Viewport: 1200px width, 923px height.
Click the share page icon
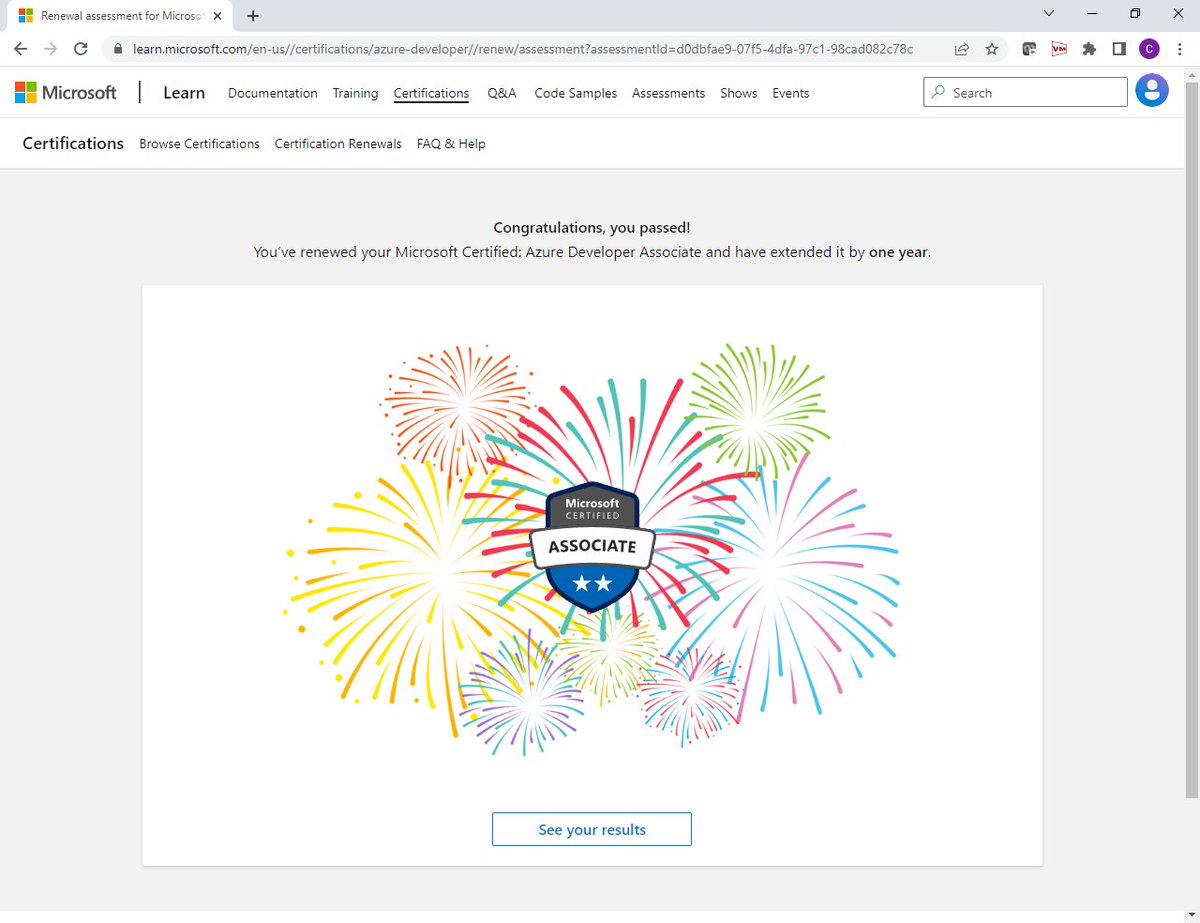(x=961, y=48)
